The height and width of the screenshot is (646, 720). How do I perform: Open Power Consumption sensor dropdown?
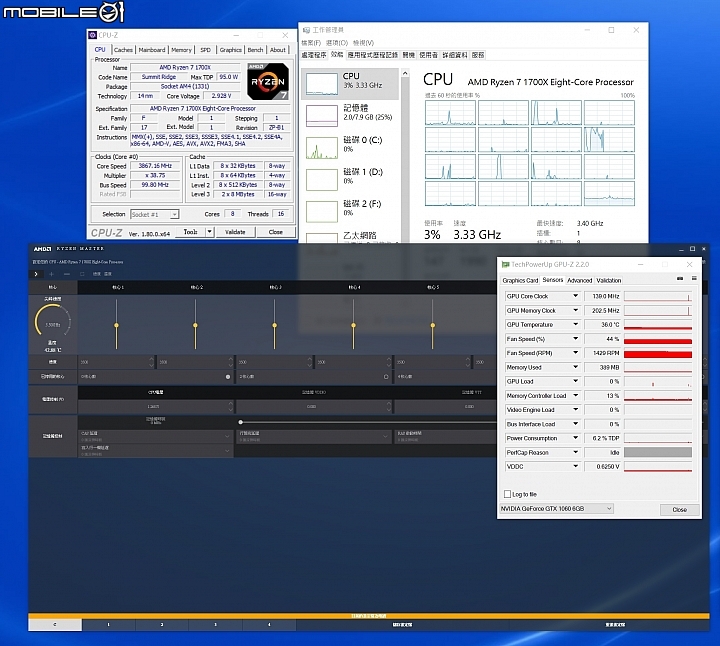(575, 438)
